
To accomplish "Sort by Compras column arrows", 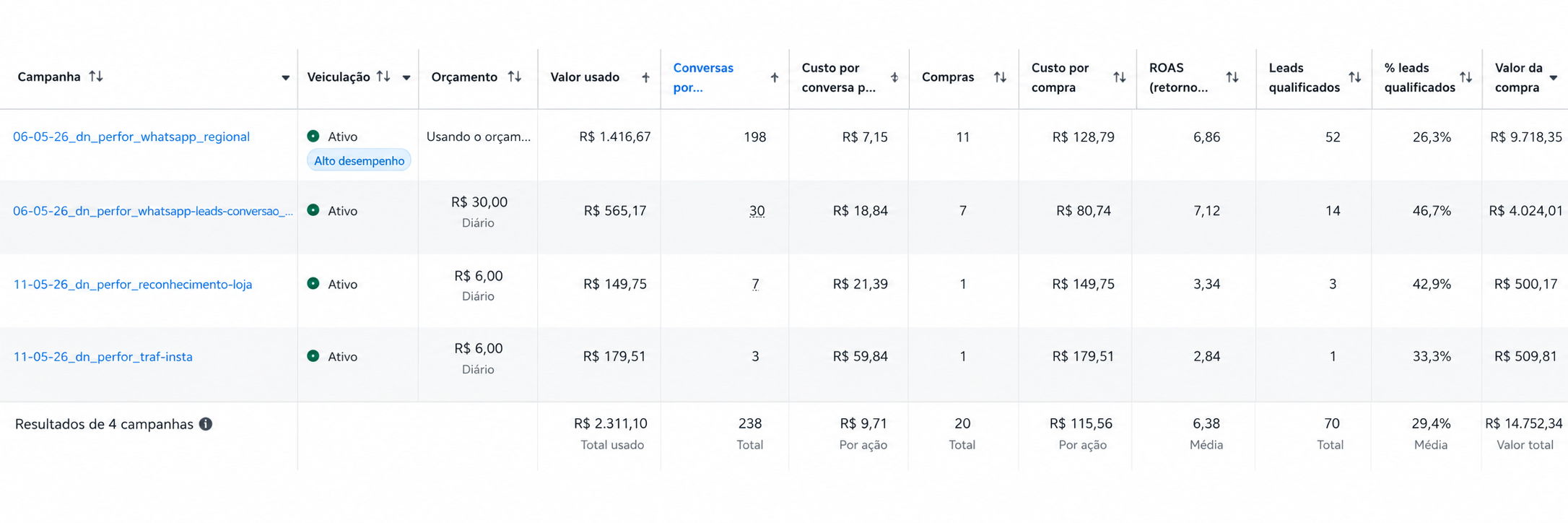I will tap(1000, 77).
